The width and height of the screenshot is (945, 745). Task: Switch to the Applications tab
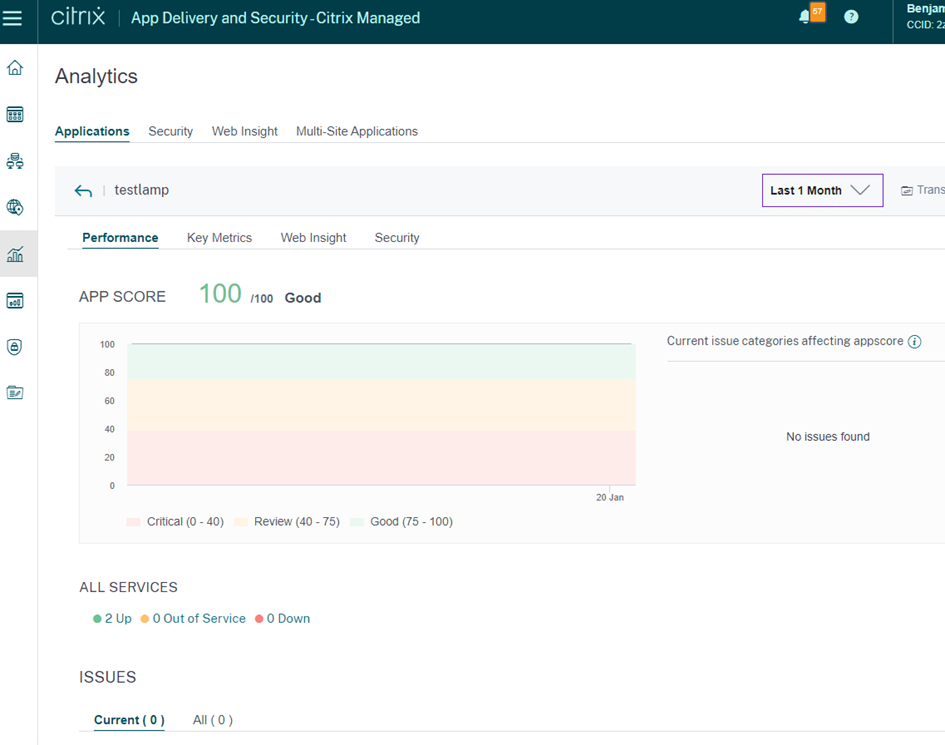pyautogui.click(x=92, y=131)
